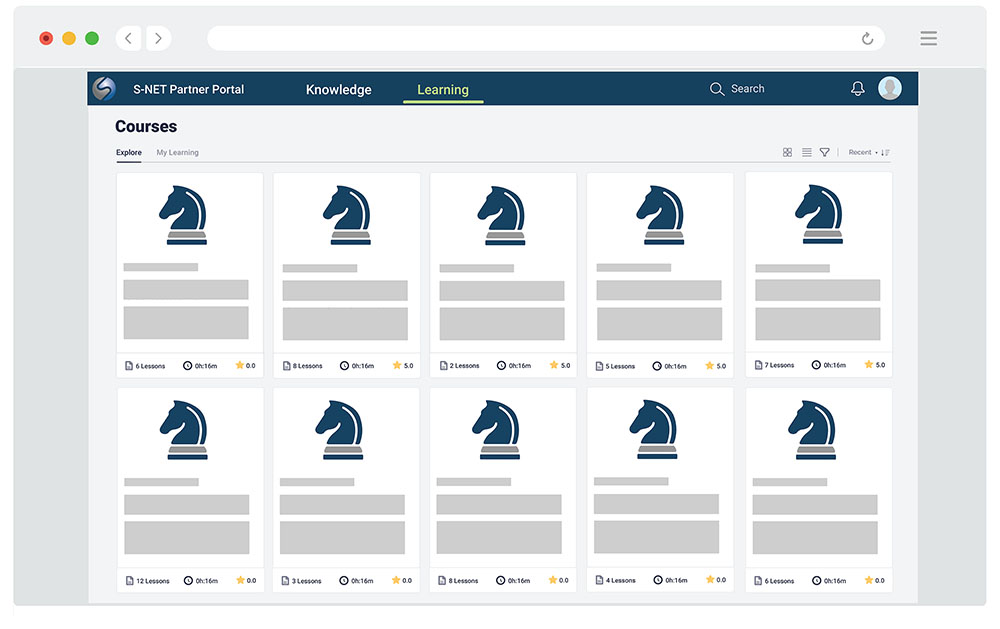Click the yellow minimize window button
The width and height of the screenshot is (1000, 629).
click(x=69, y=38)
